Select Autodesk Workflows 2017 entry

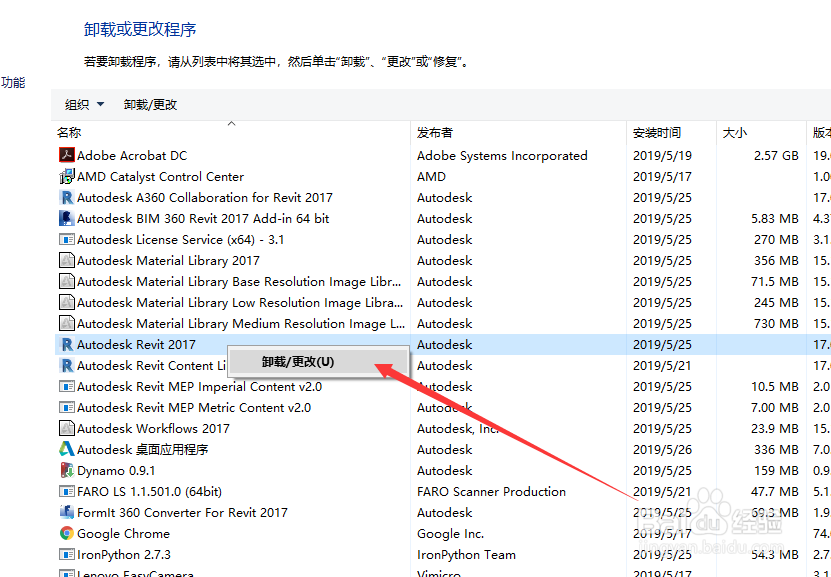[154, 429]
